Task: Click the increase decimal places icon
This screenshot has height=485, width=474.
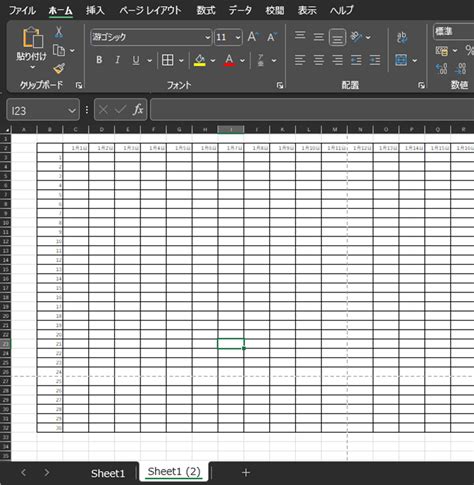Action: point(441,69)
